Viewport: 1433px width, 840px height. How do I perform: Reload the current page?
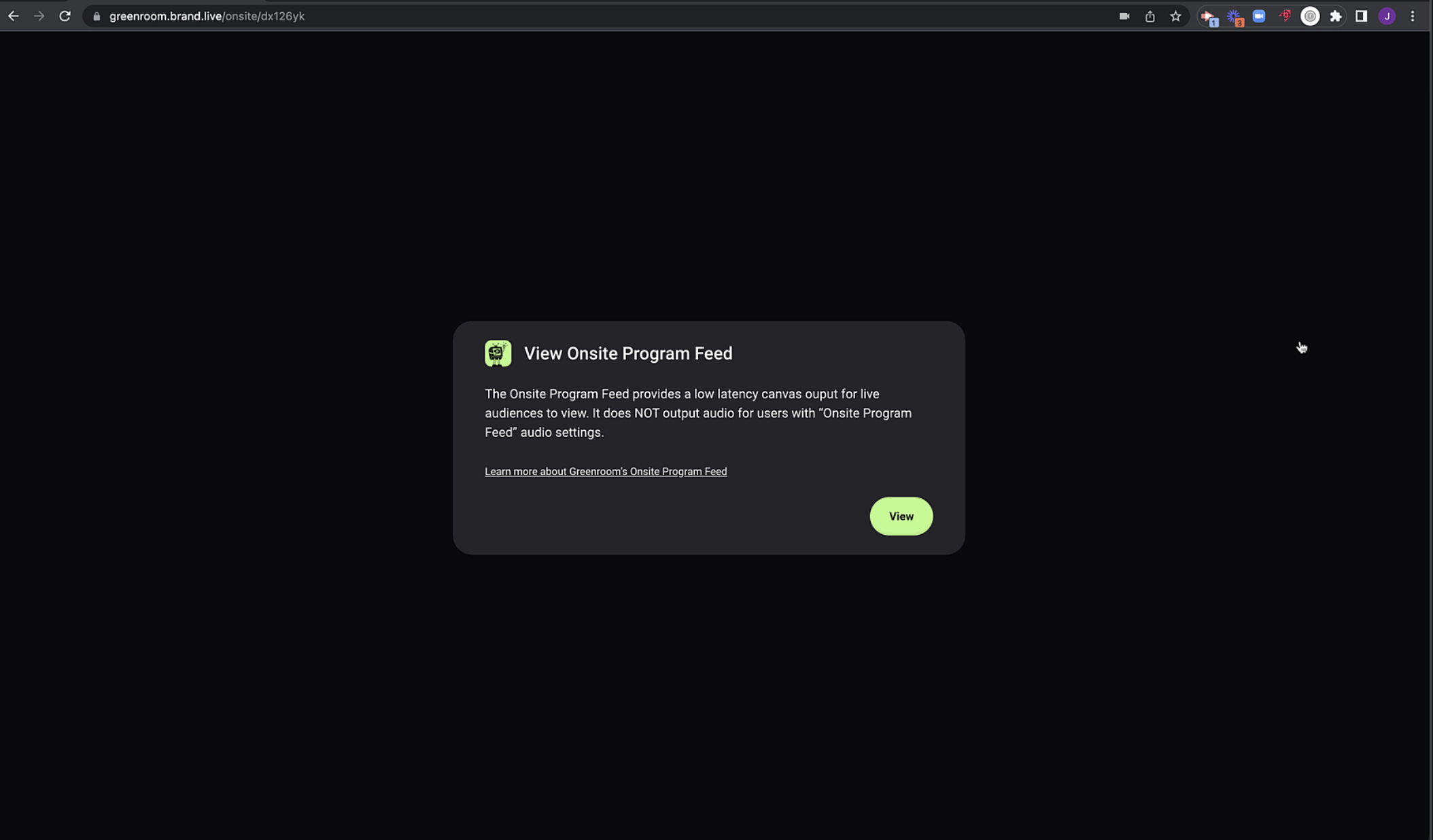[x=65, y=16]
